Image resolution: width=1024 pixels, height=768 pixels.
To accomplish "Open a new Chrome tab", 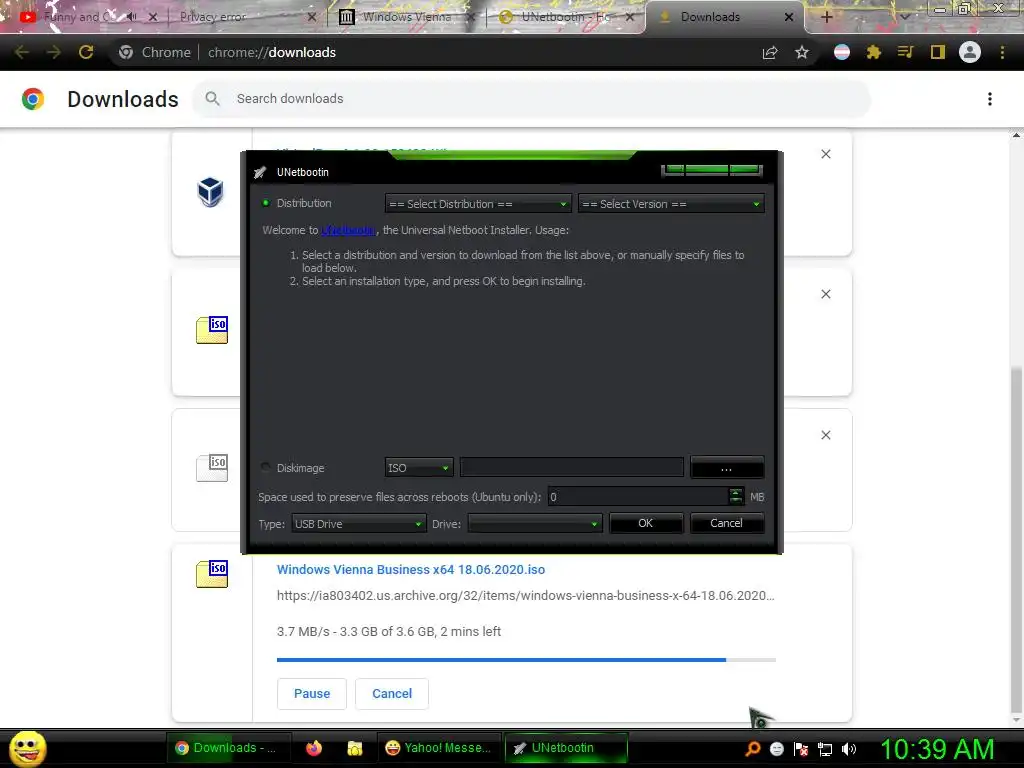I will tap(826, 17).
